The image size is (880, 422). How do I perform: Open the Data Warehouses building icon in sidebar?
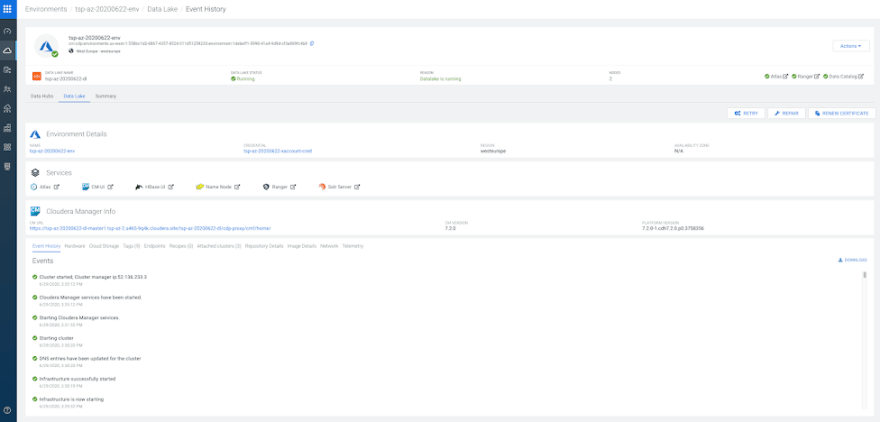[x=7, y=128]
